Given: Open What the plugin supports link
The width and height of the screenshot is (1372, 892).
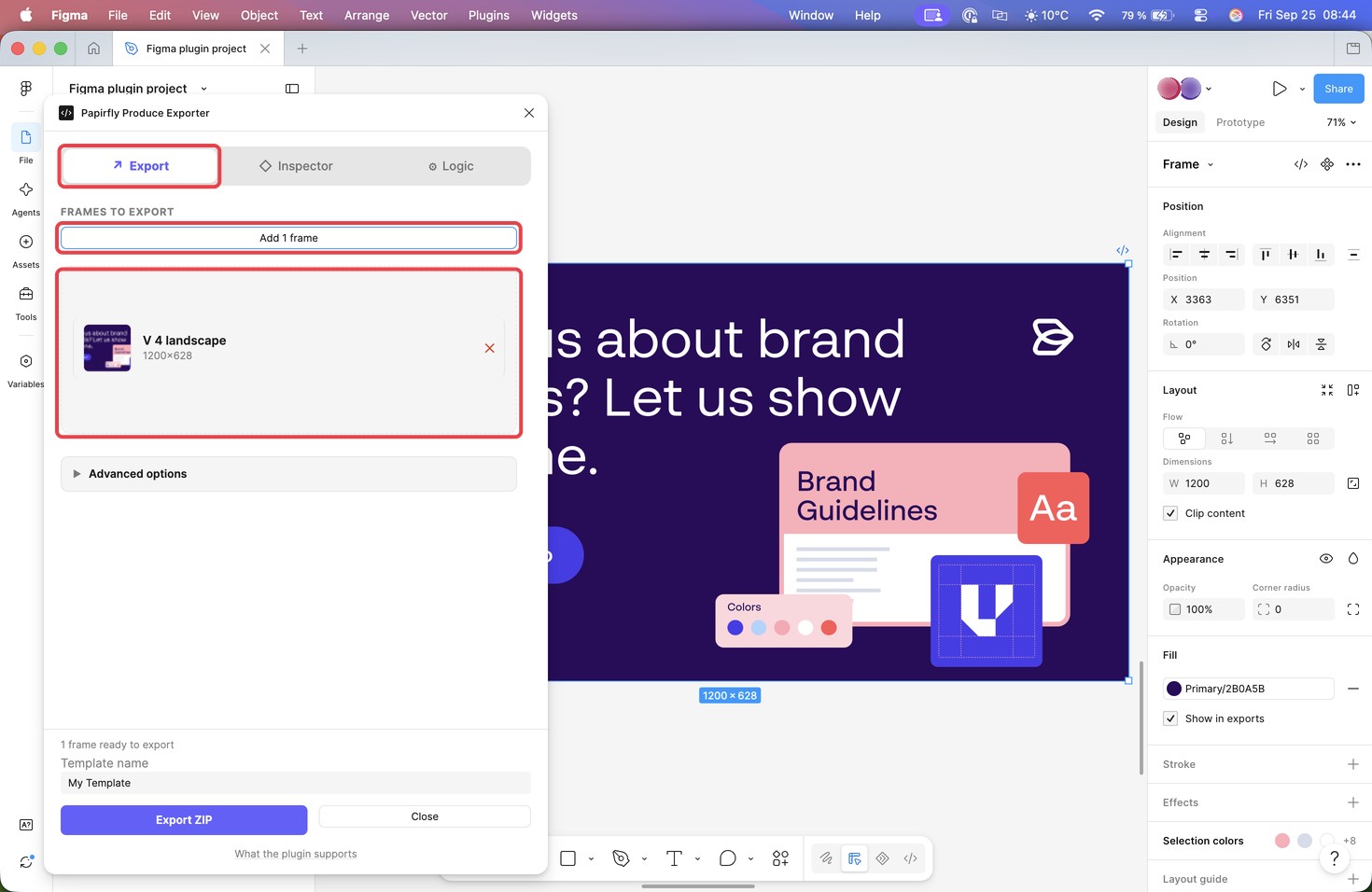Looking at the screenshot, I should (296, 854).
